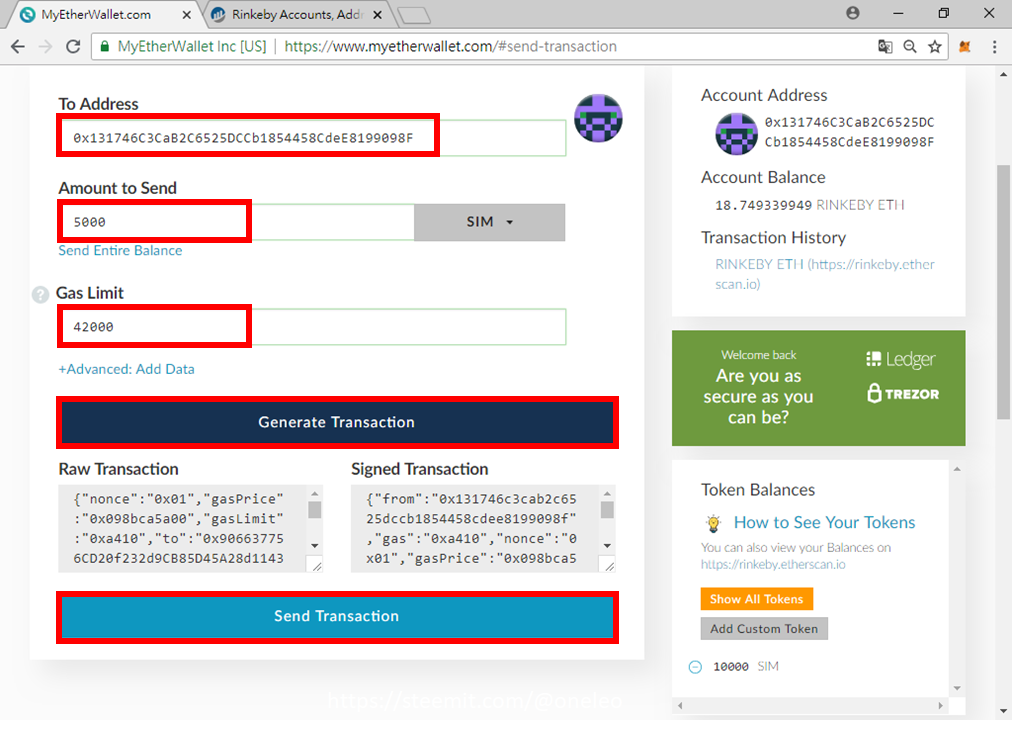
Task: Click the Amount to Send field
Action: [236, 222]
